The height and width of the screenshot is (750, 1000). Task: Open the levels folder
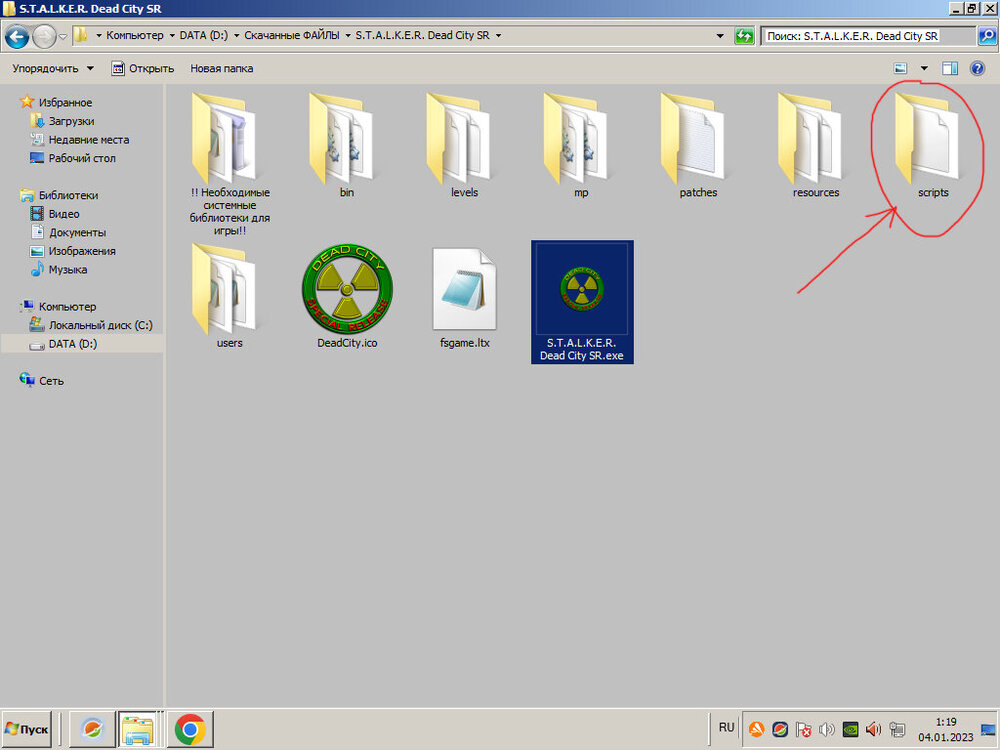pos(464,147)
